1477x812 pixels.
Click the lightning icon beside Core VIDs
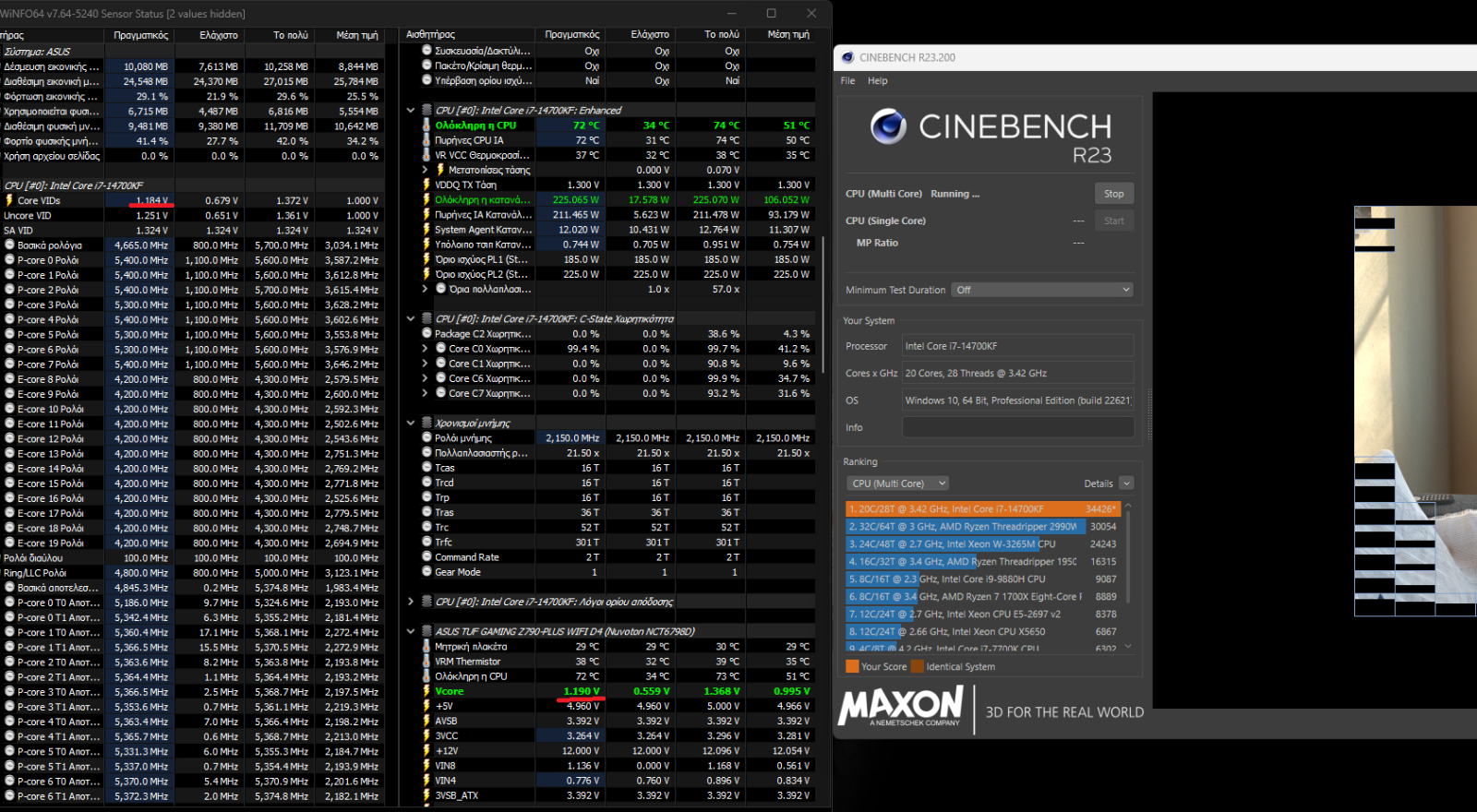click(x=9, y=200)
